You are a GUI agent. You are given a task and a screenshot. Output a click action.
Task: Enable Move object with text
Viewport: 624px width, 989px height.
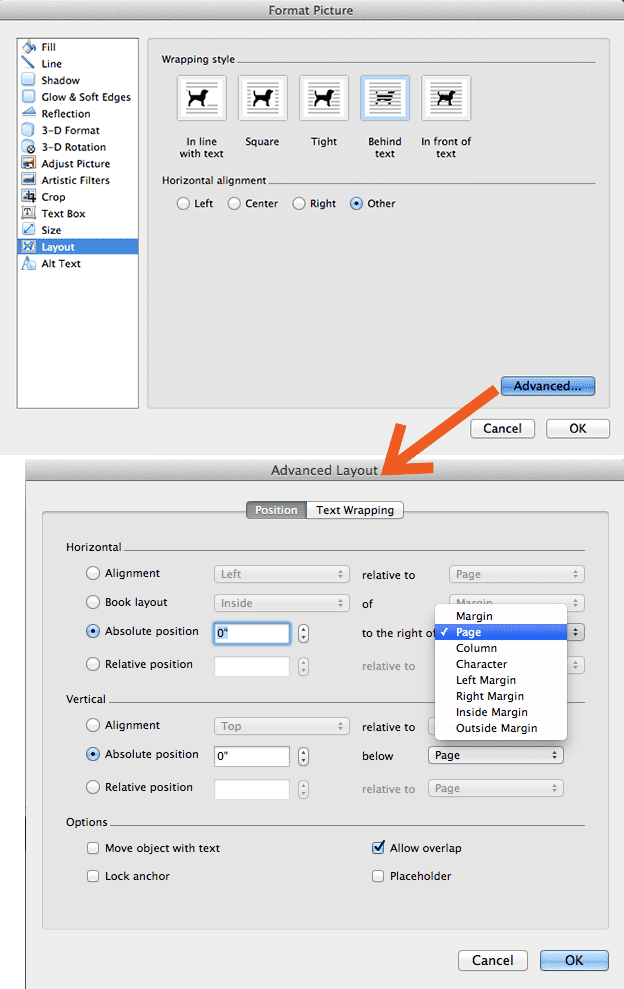[93, 848]
